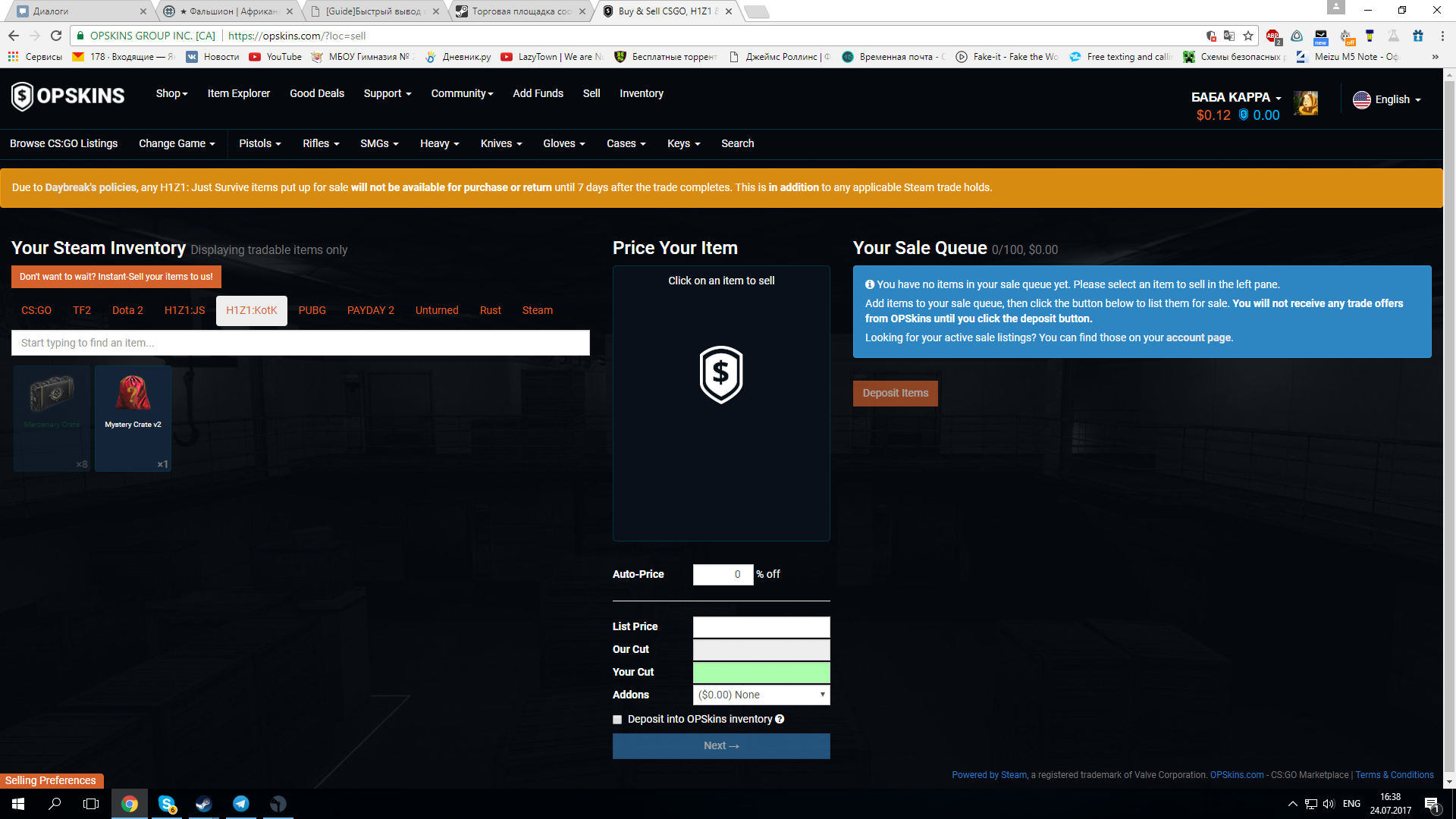The image size is (1456, 819).
Task: Expand the Support dropdown menu
Action: click(x=388, y=93)
